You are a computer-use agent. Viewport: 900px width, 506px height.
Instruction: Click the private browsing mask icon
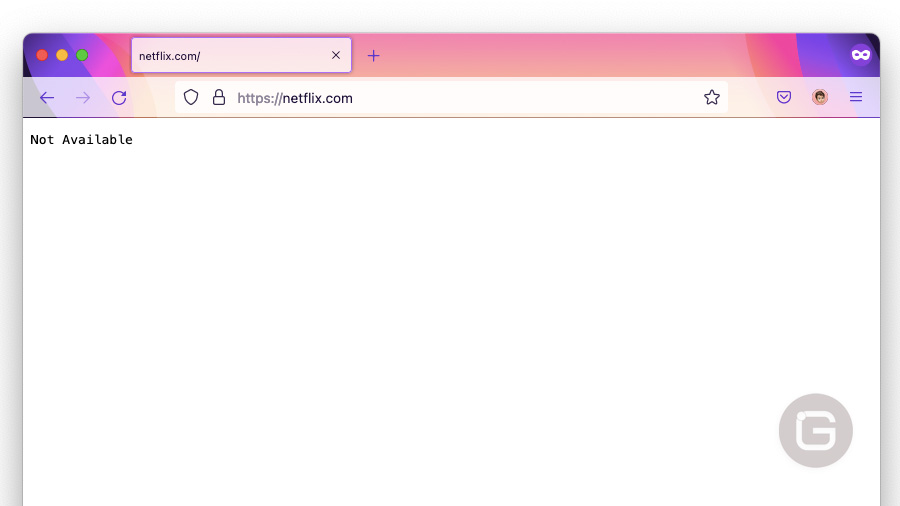pyautogui.click(x=861, y=55)
